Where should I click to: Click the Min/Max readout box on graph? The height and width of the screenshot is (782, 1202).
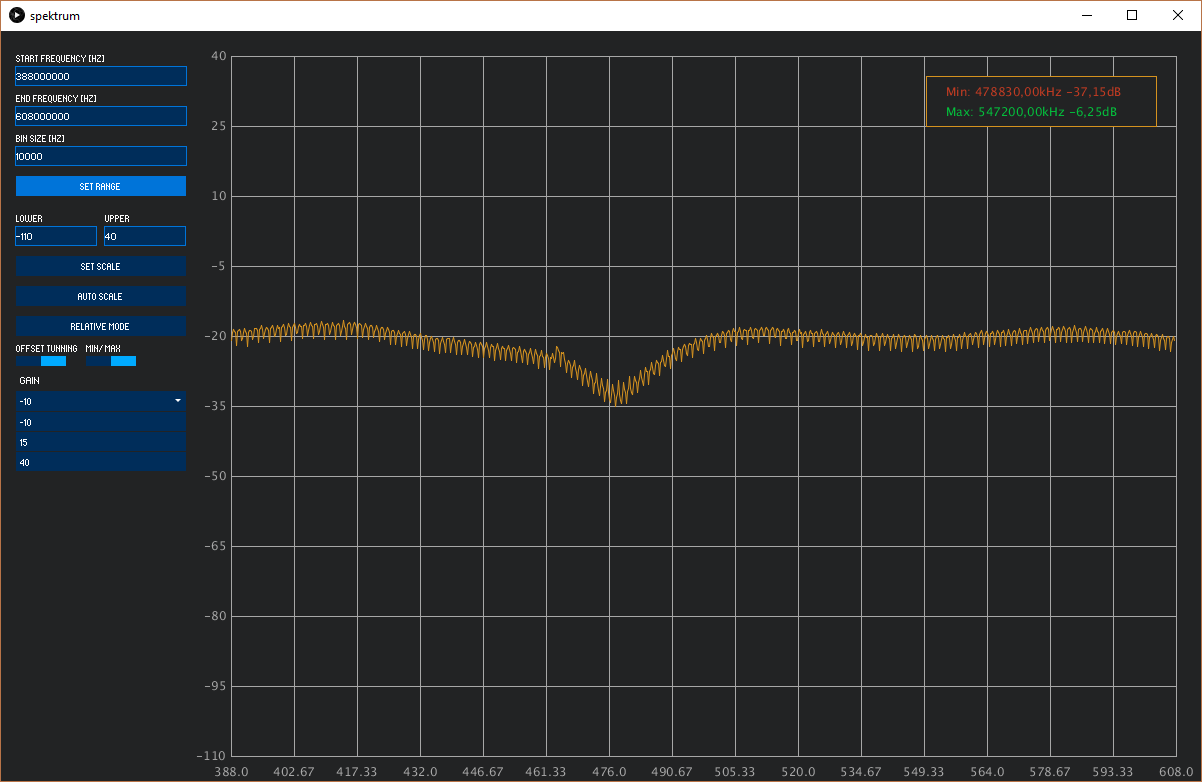(x=1040, y=101)
